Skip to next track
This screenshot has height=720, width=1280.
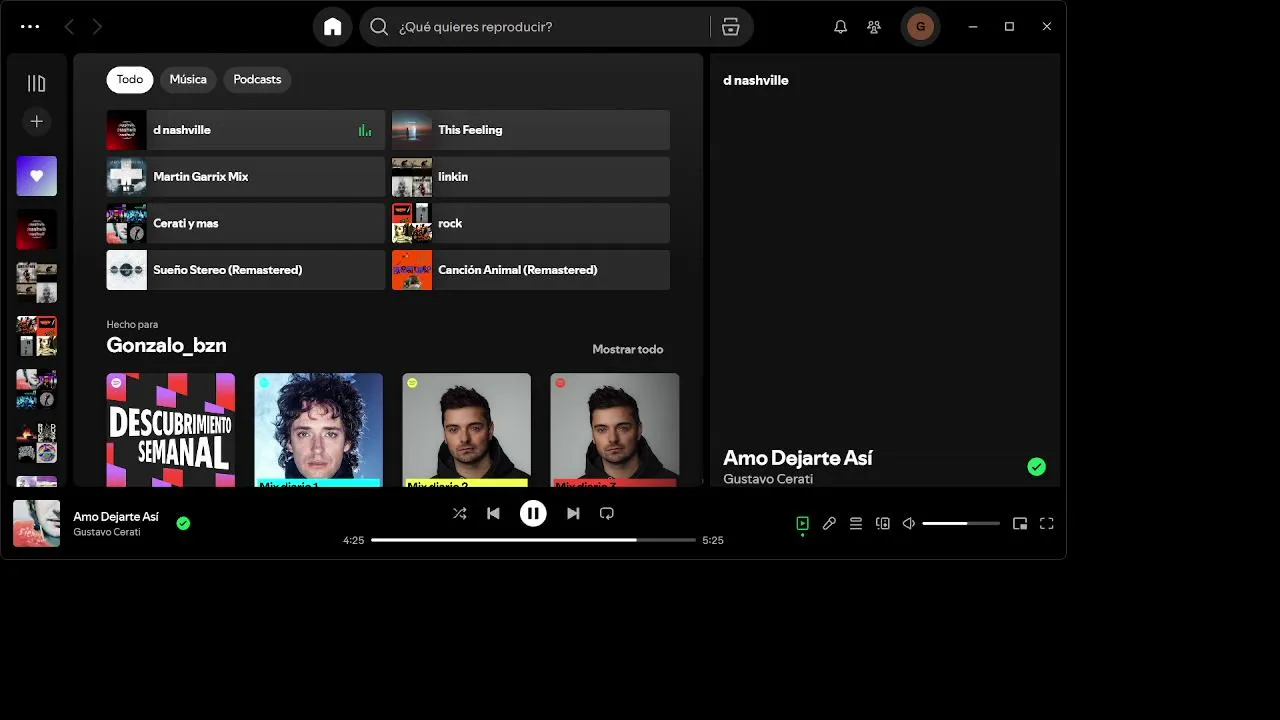coord(573,513)
